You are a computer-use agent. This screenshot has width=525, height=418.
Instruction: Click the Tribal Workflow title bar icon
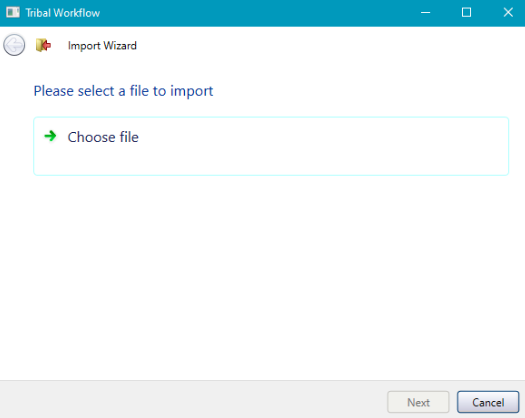(13, 12)
